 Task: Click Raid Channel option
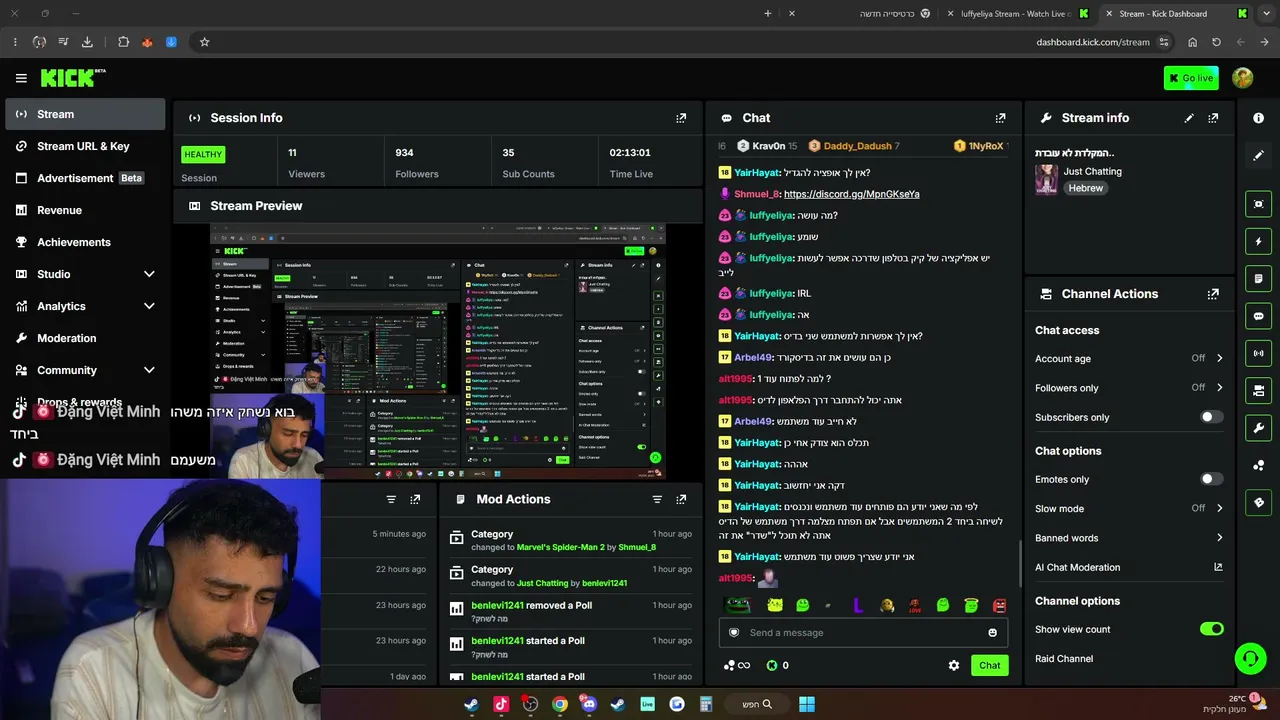point(1064,659)
